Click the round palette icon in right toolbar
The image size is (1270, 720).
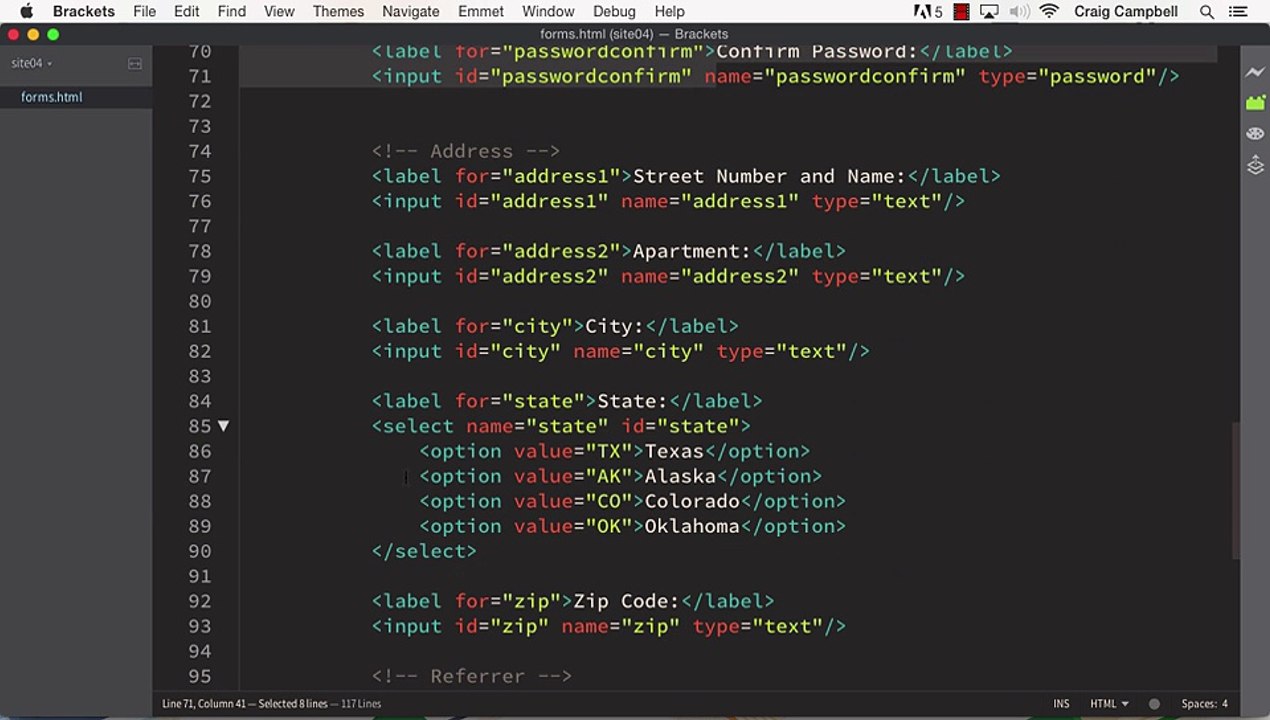(1255, 134)
